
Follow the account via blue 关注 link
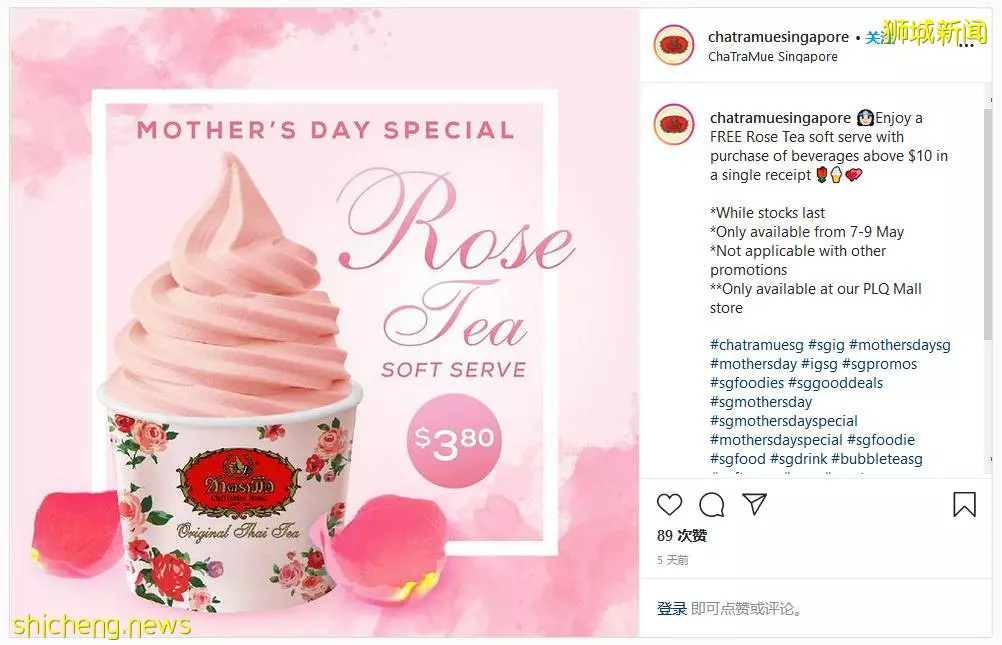(879, 38)
